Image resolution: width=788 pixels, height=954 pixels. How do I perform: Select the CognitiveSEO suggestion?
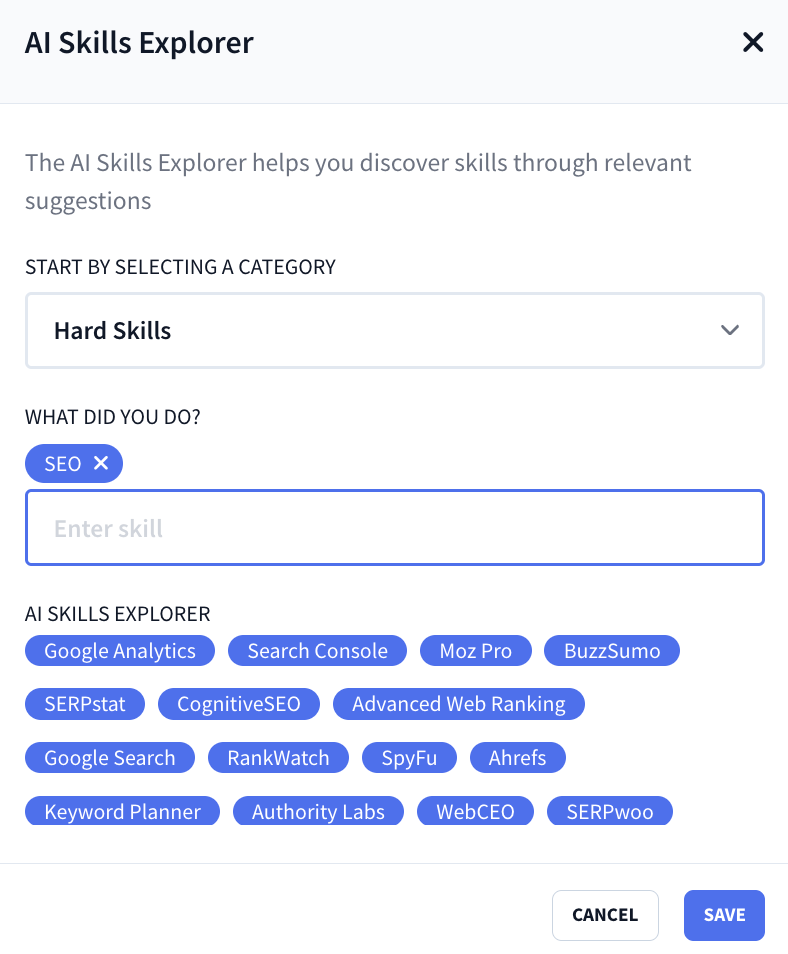tap(238, 704)
